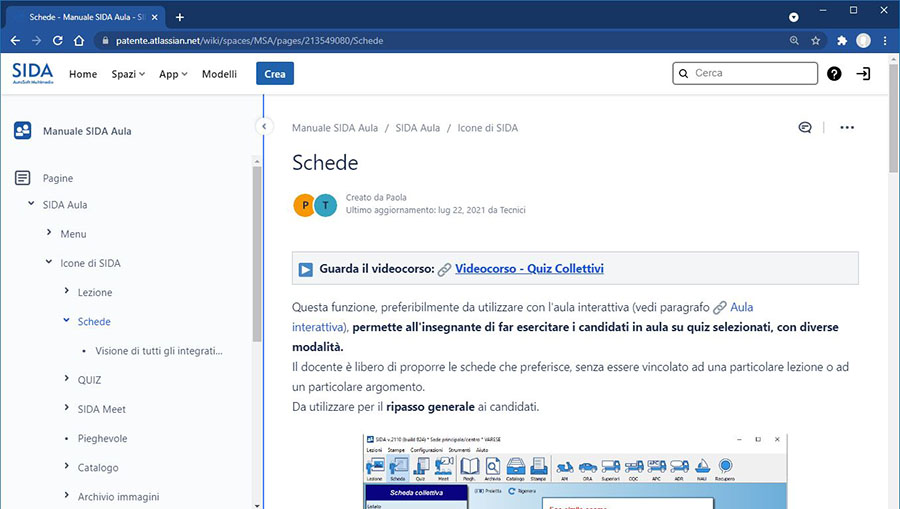Collapse the Icone di SIDA branch
Image resolution: width=900 pixels, height=509 pixels.
[x=49, y=263]
